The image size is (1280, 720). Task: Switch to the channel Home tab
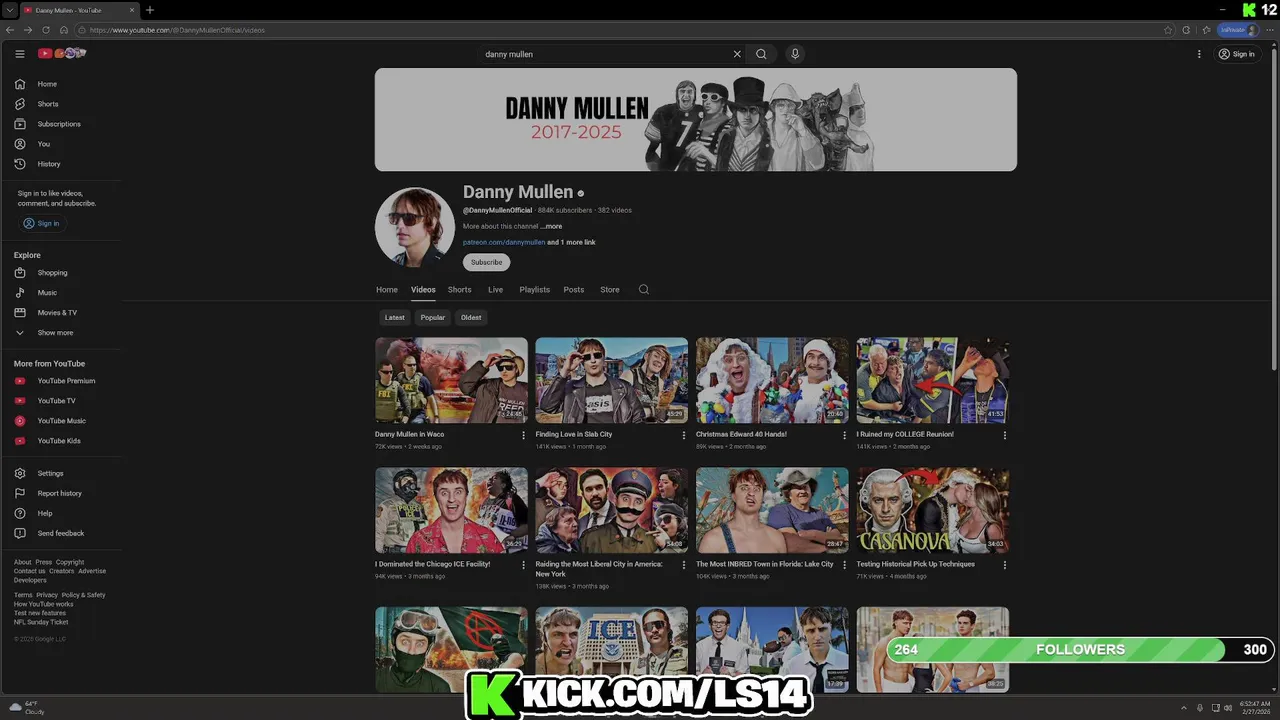click(387, 290)
